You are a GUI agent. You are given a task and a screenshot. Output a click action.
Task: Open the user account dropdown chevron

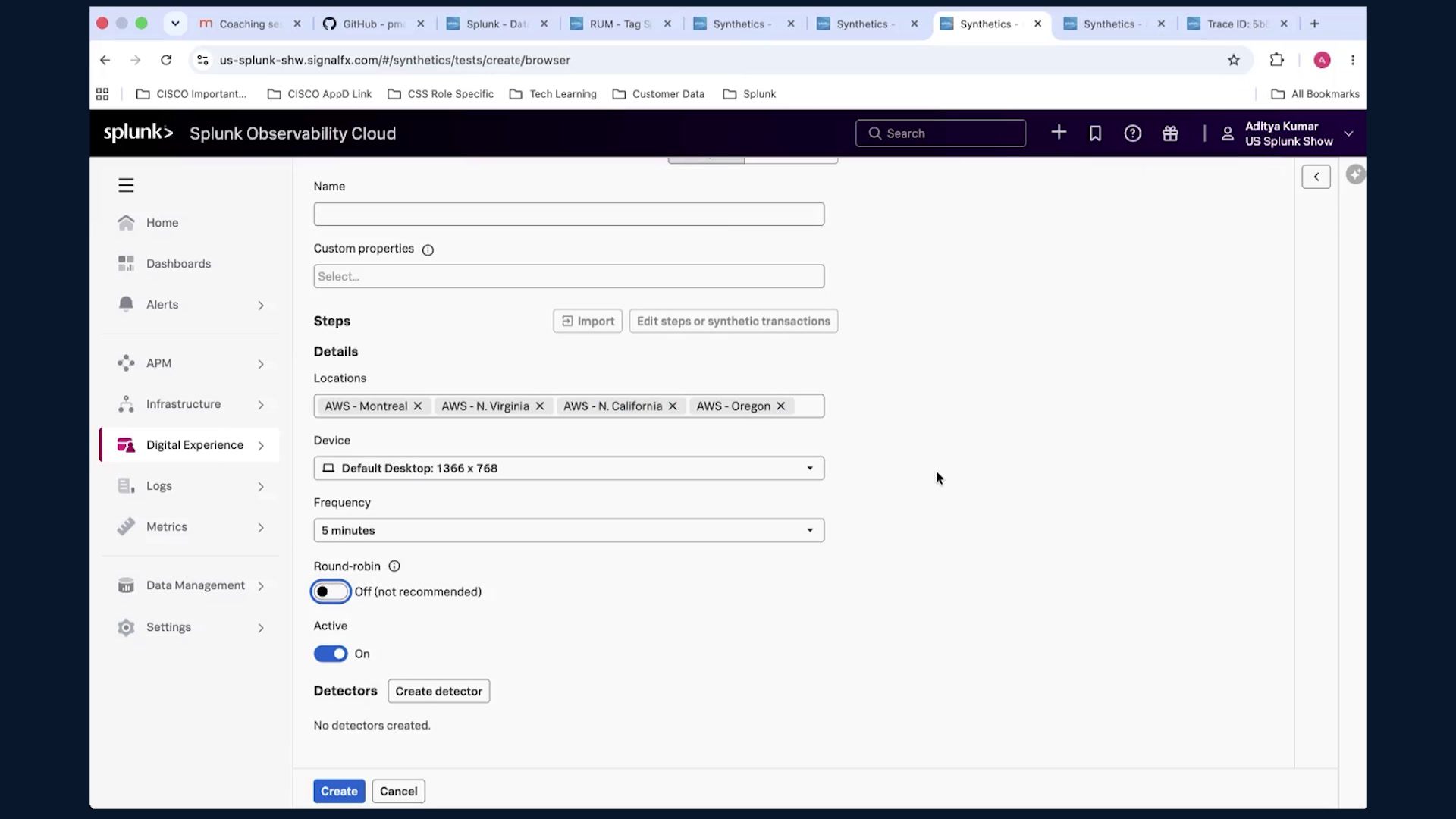pyautogui.click(x=1348, y=133)
